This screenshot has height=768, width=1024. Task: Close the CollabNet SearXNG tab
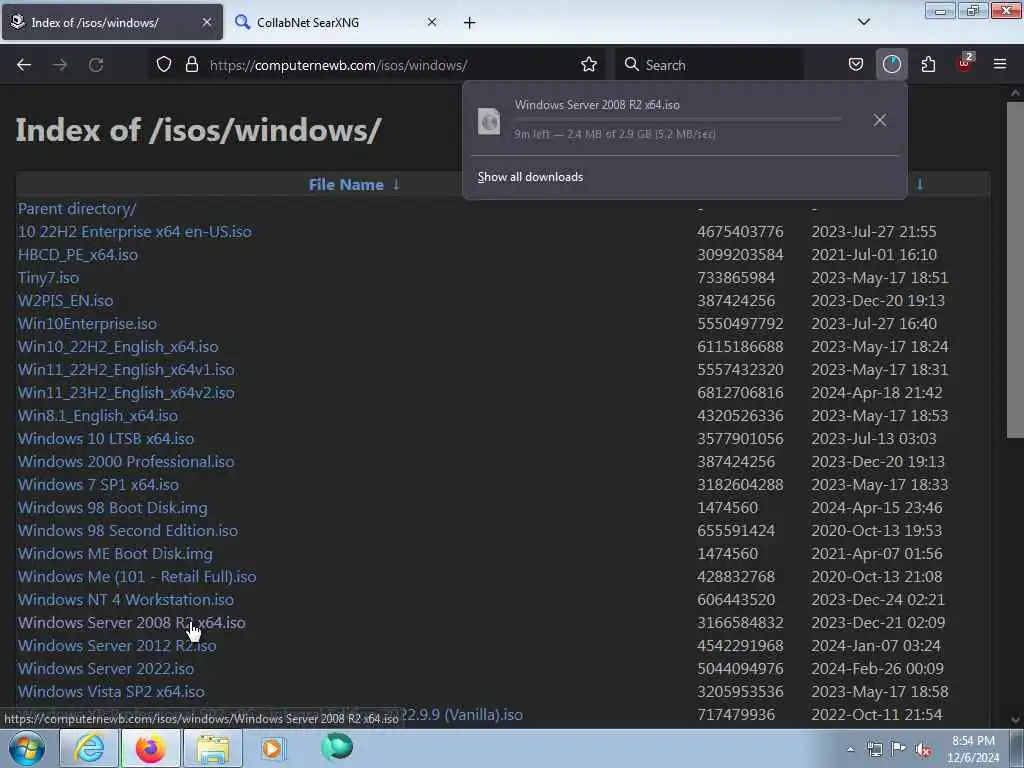pyautogui.click(x=432, y=22)
